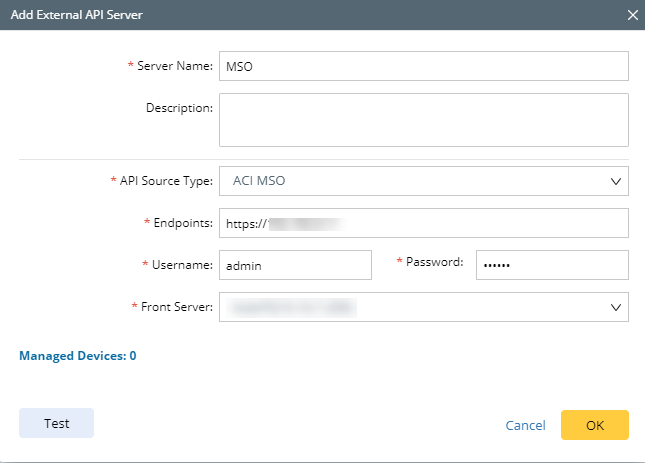This screenshot has width=645, height=463.
Task: Click the Description label
Action: coord(179,107)
